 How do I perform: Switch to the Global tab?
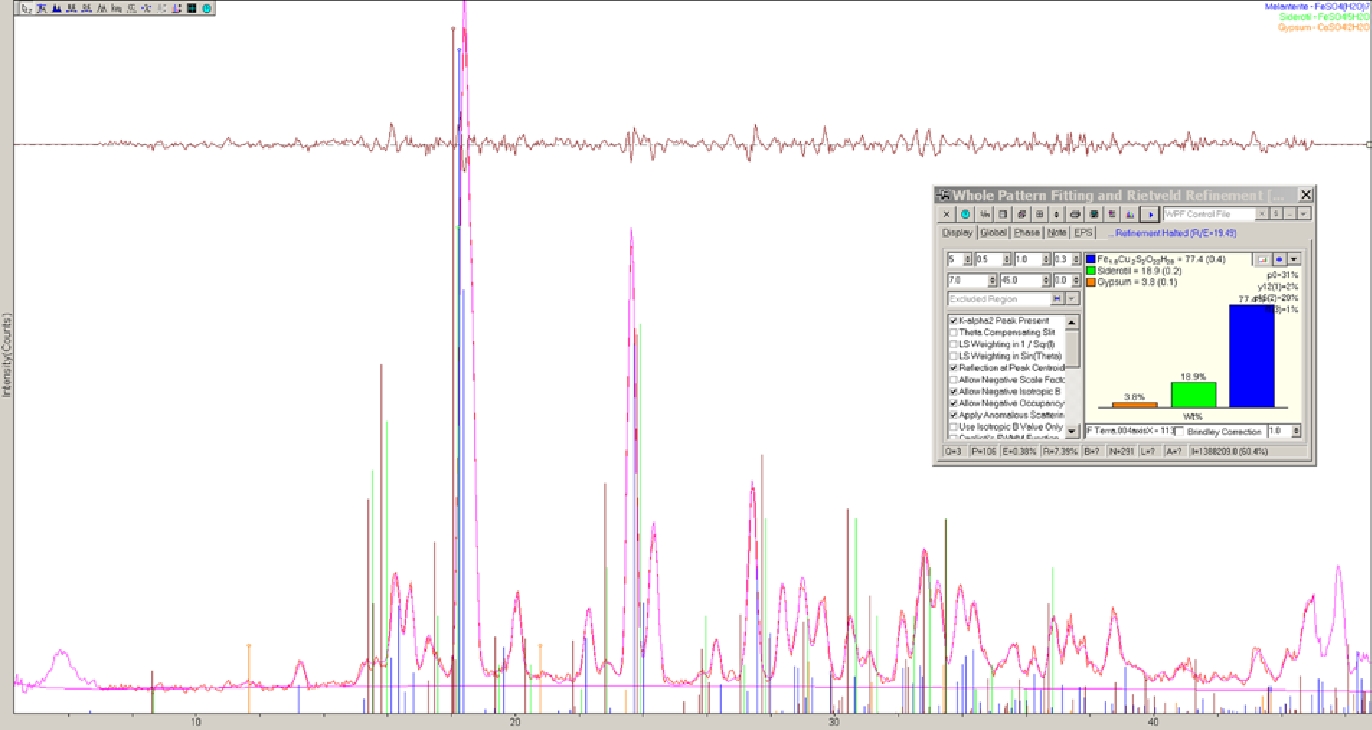pyautogui.click(x=993, y=233)
